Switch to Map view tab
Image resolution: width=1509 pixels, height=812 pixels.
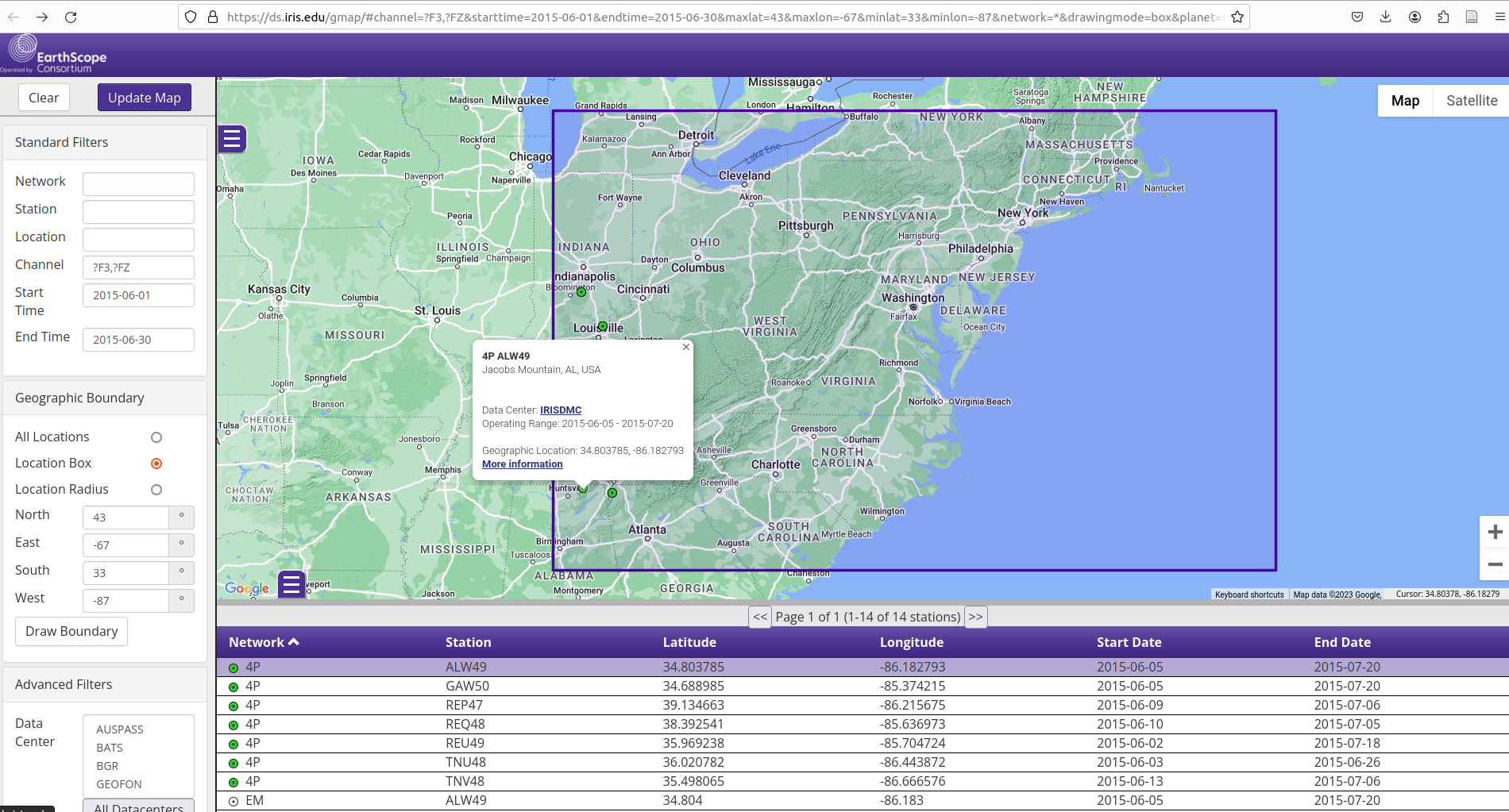click(1405, 101)
